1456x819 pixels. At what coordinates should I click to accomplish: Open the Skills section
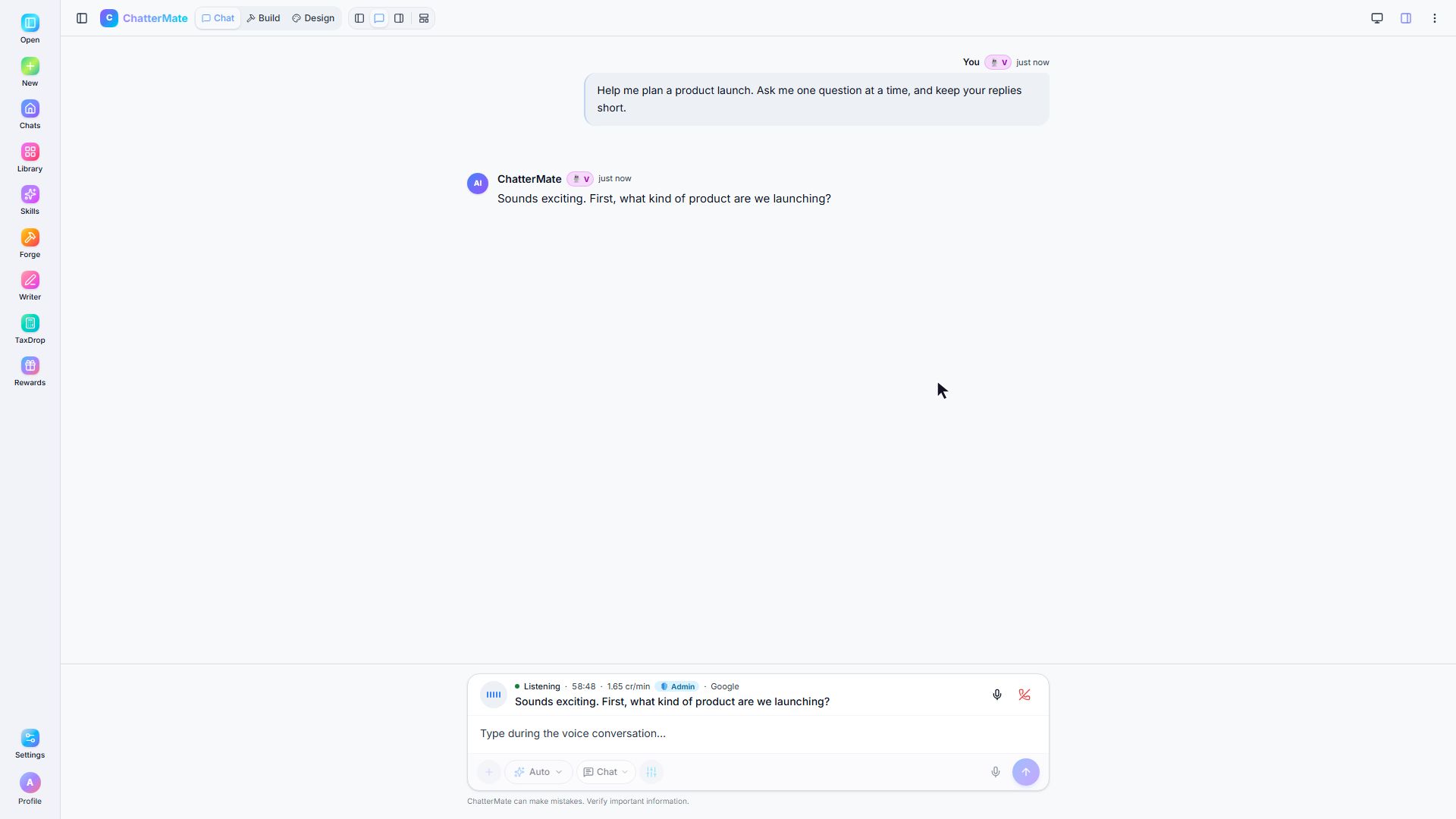(x=30, y=201)
